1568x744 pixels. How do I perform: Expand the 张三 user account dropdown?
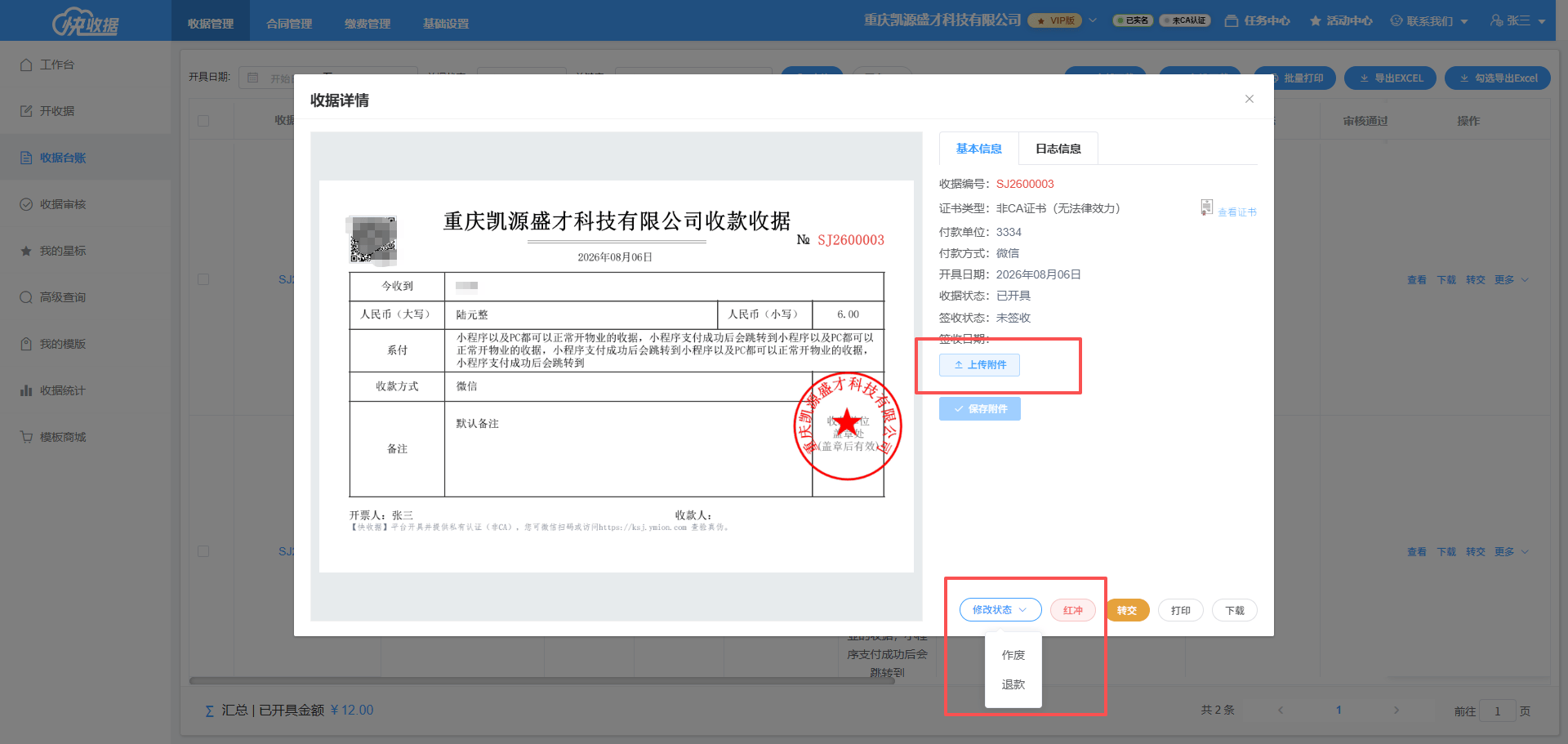pyautogui.click(x=1518, y=20)
